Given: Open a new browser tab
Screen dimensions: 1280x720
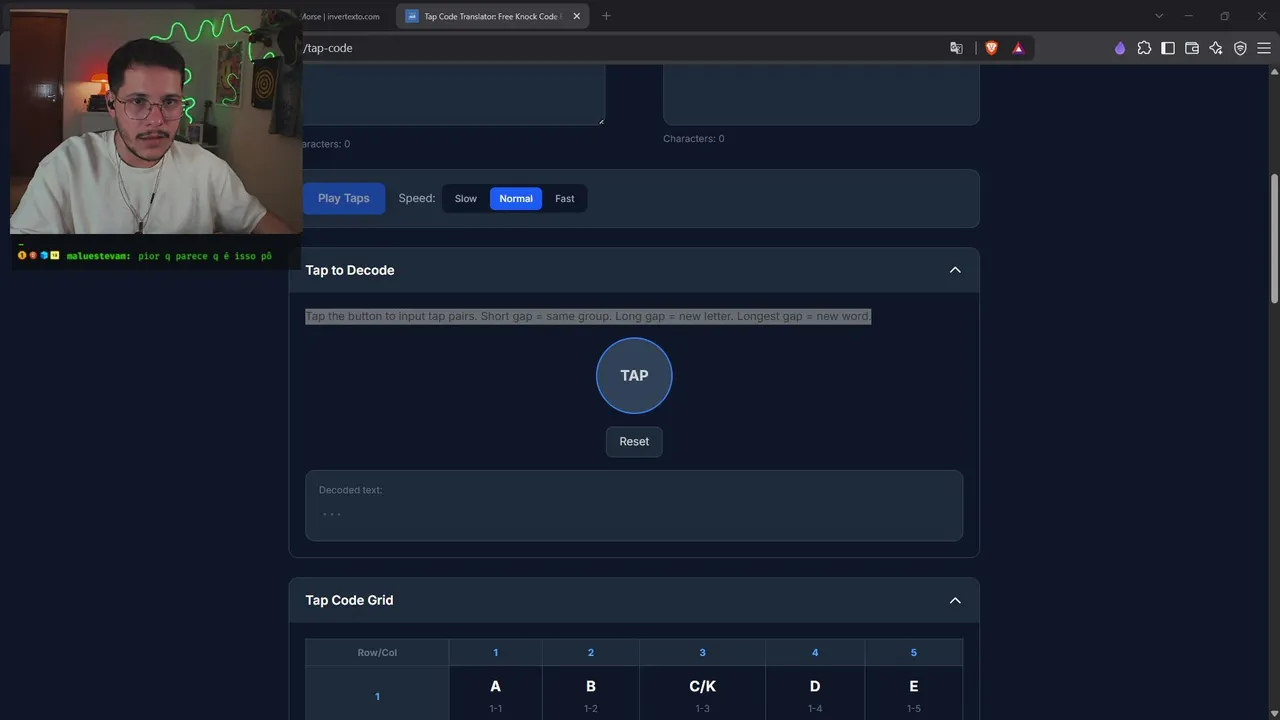Looking at the screenshot, I should [606, 16].
